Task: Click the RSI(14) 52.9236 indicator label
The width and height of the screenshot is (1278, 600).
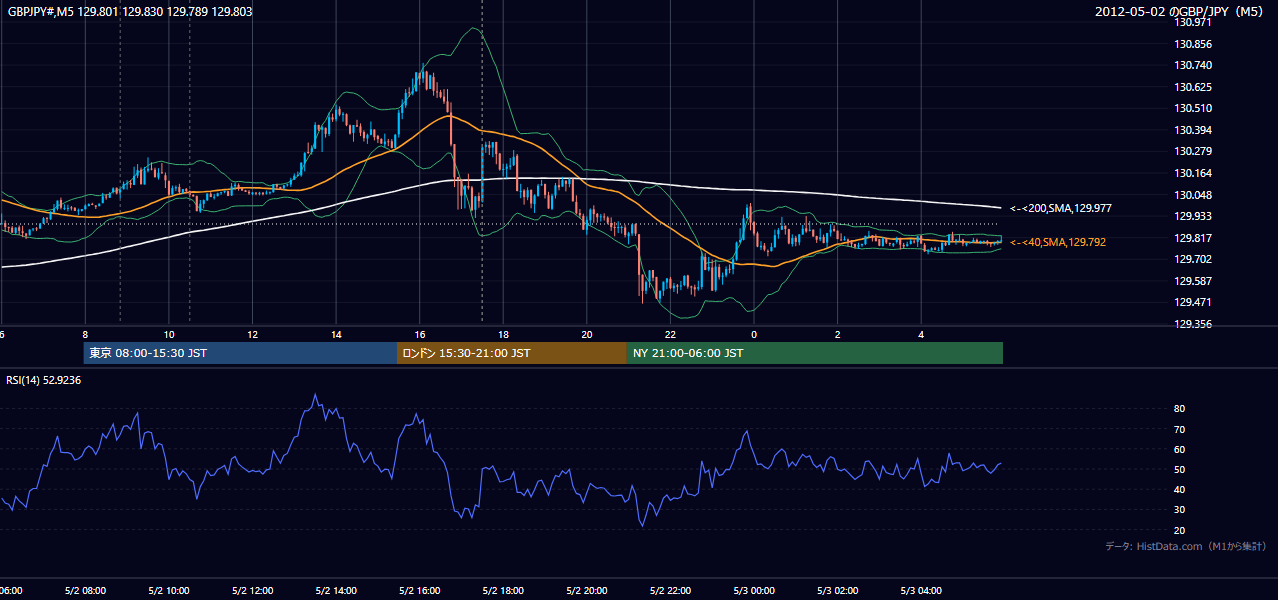Action: pos(44,380)
